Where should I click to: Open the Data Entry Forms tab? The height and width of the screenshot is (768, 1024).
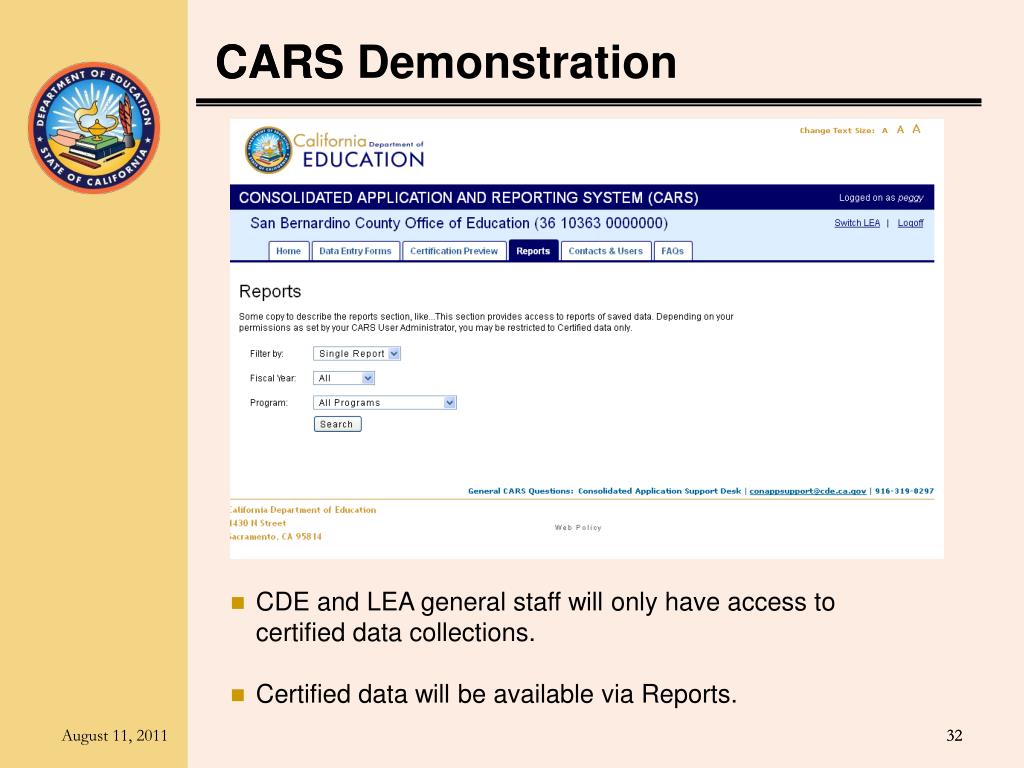coord(355,251)
